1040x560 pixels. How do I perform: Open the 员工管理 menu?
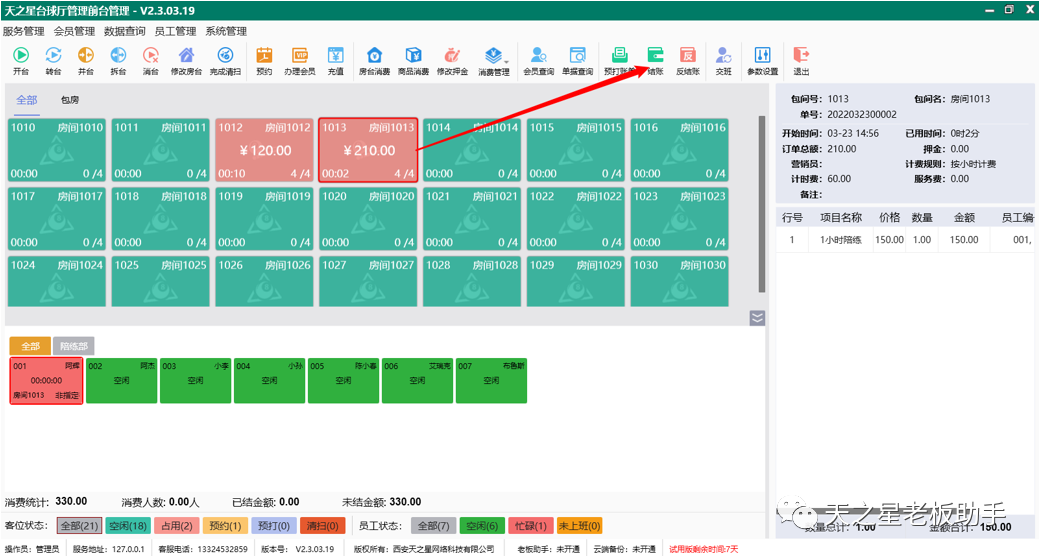(x=175, y=31)
